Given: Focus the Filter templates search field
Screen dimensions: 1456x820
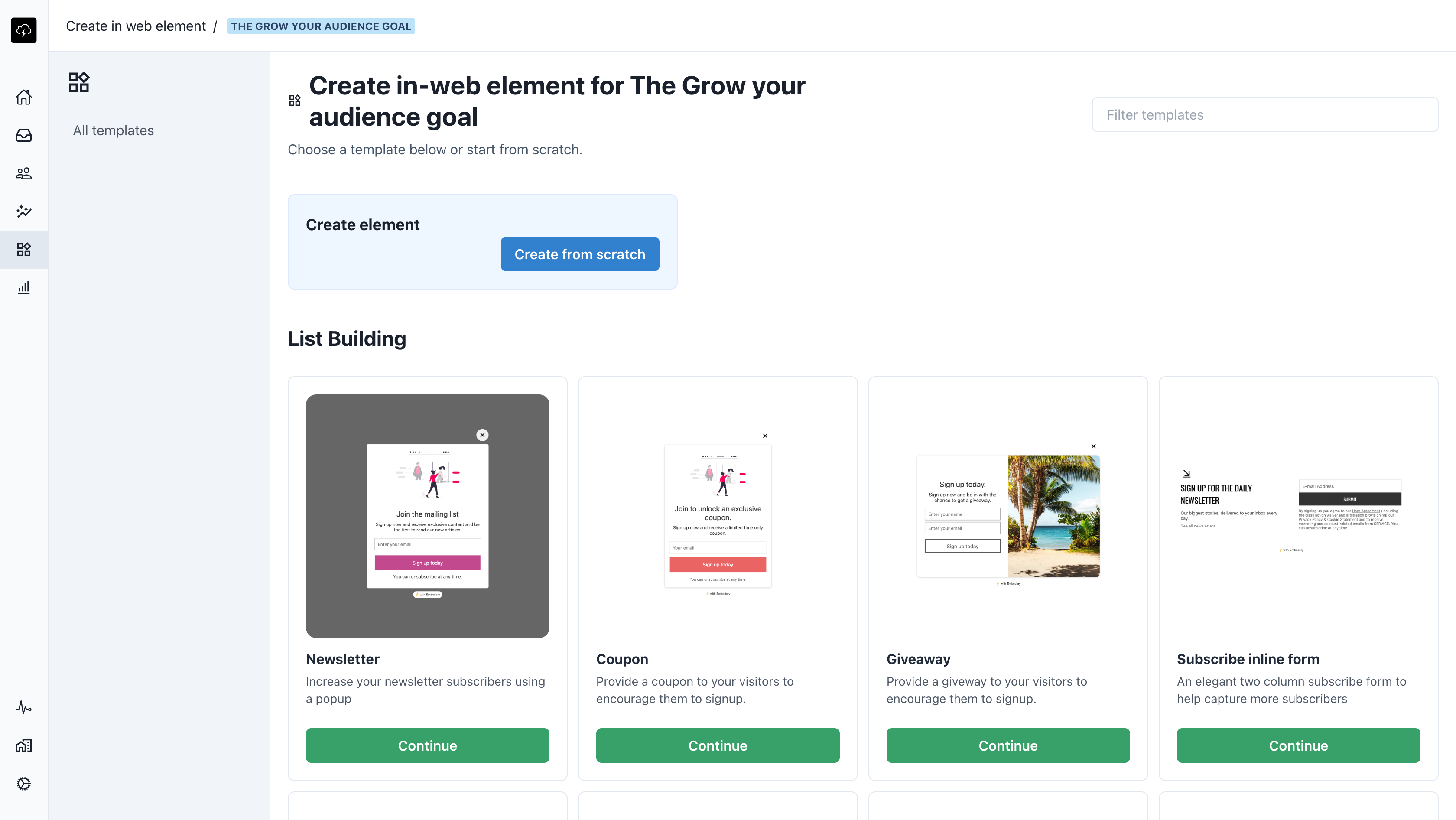Looking at the screenshot, I should click(x=1265, y=115).
